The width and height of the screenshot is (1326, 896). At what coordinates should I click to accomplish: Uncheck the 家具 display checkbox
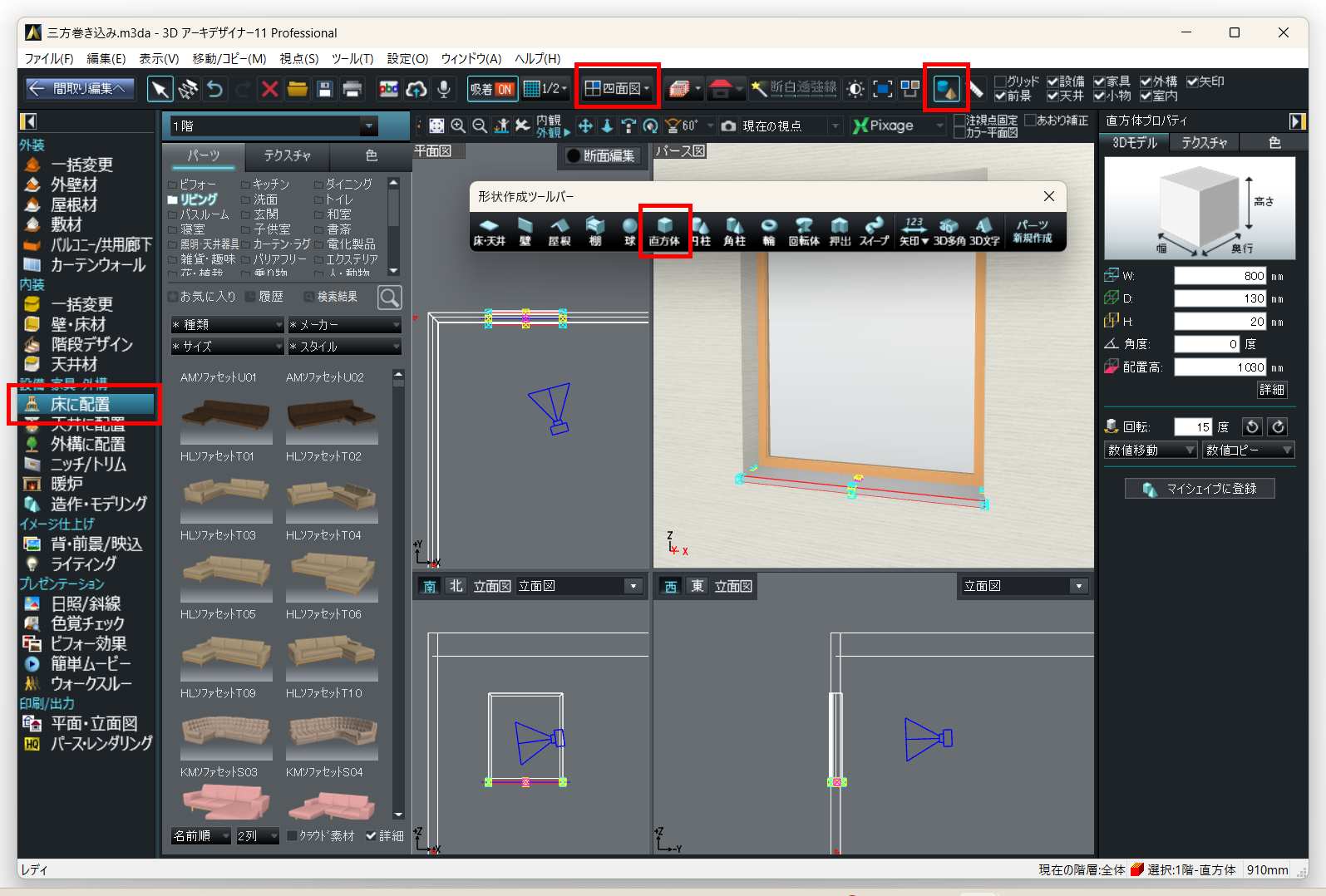coord(1099,81)
